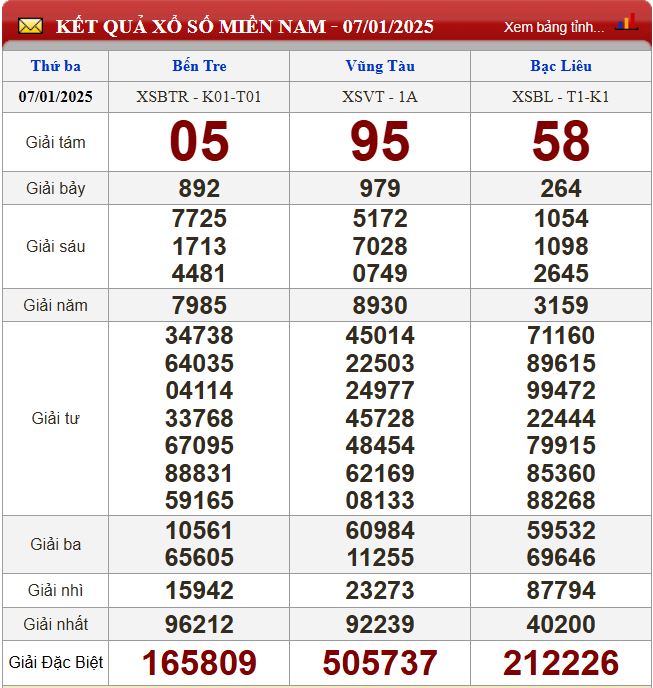This screenshot has height=688, width=653.
Task: Select Bạc Liêu giải tám number 58
Action: coord(561,141)
